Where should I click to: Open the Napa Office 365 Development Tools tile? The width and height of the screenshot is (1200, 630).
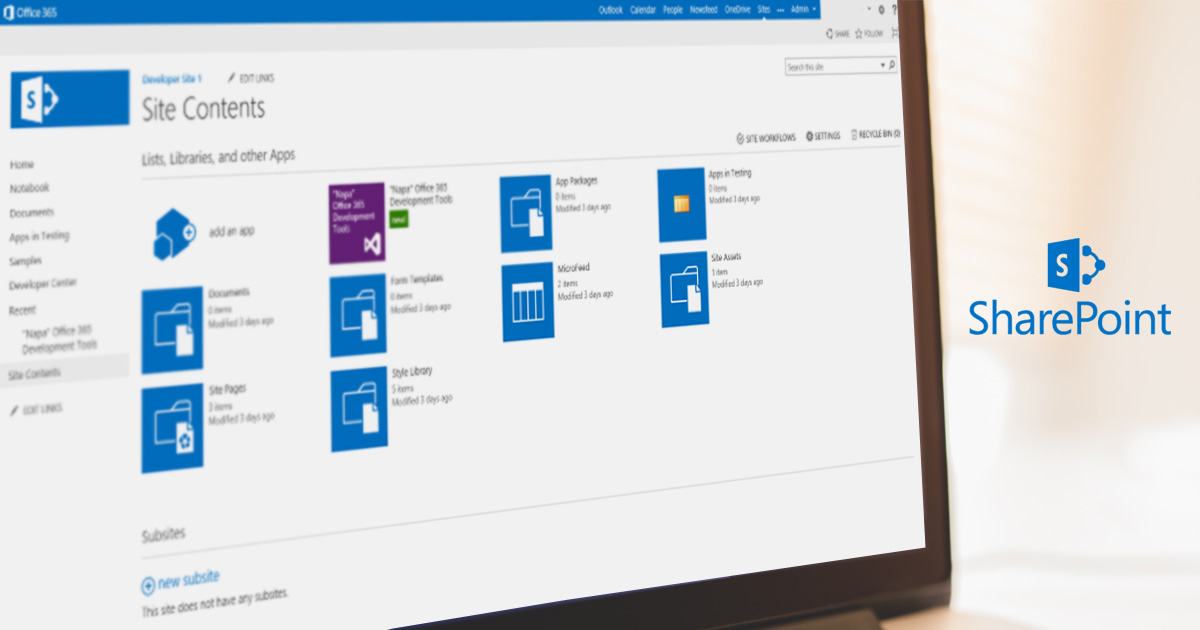357,223
